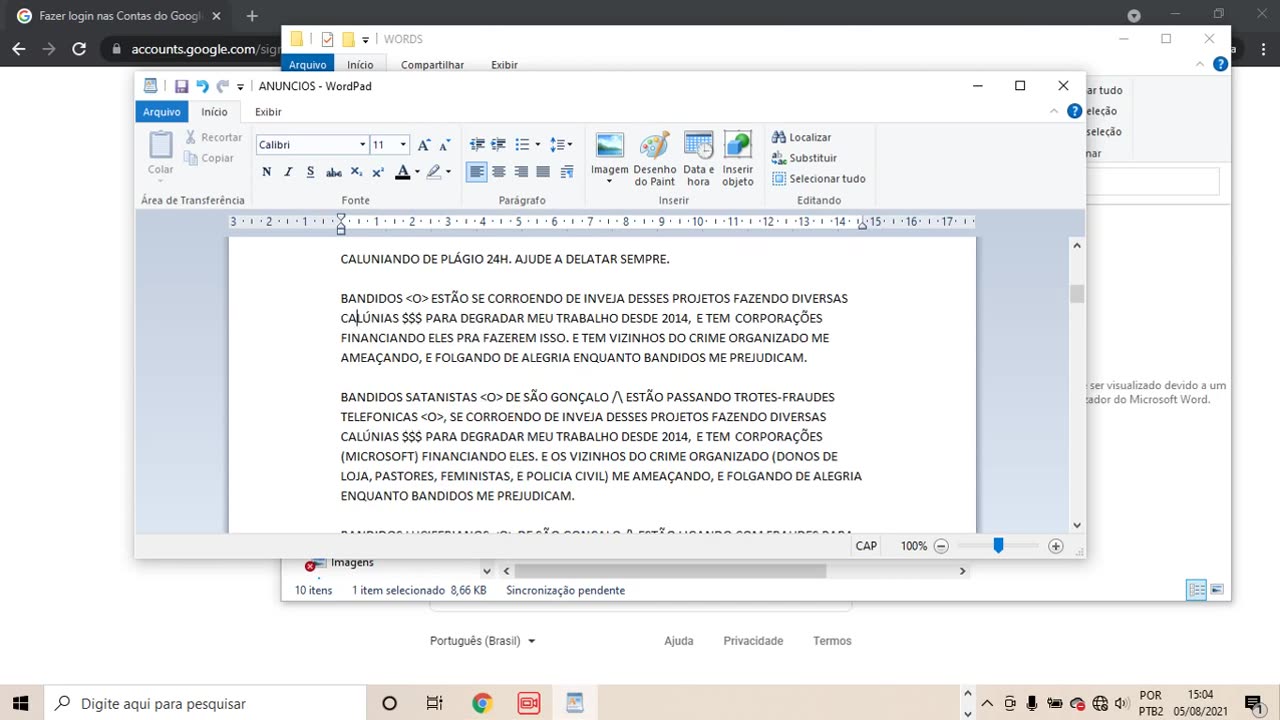Switch to the Exibir tab in WordPad
This screenshot has width=1280, height=720.
[268, 112]
